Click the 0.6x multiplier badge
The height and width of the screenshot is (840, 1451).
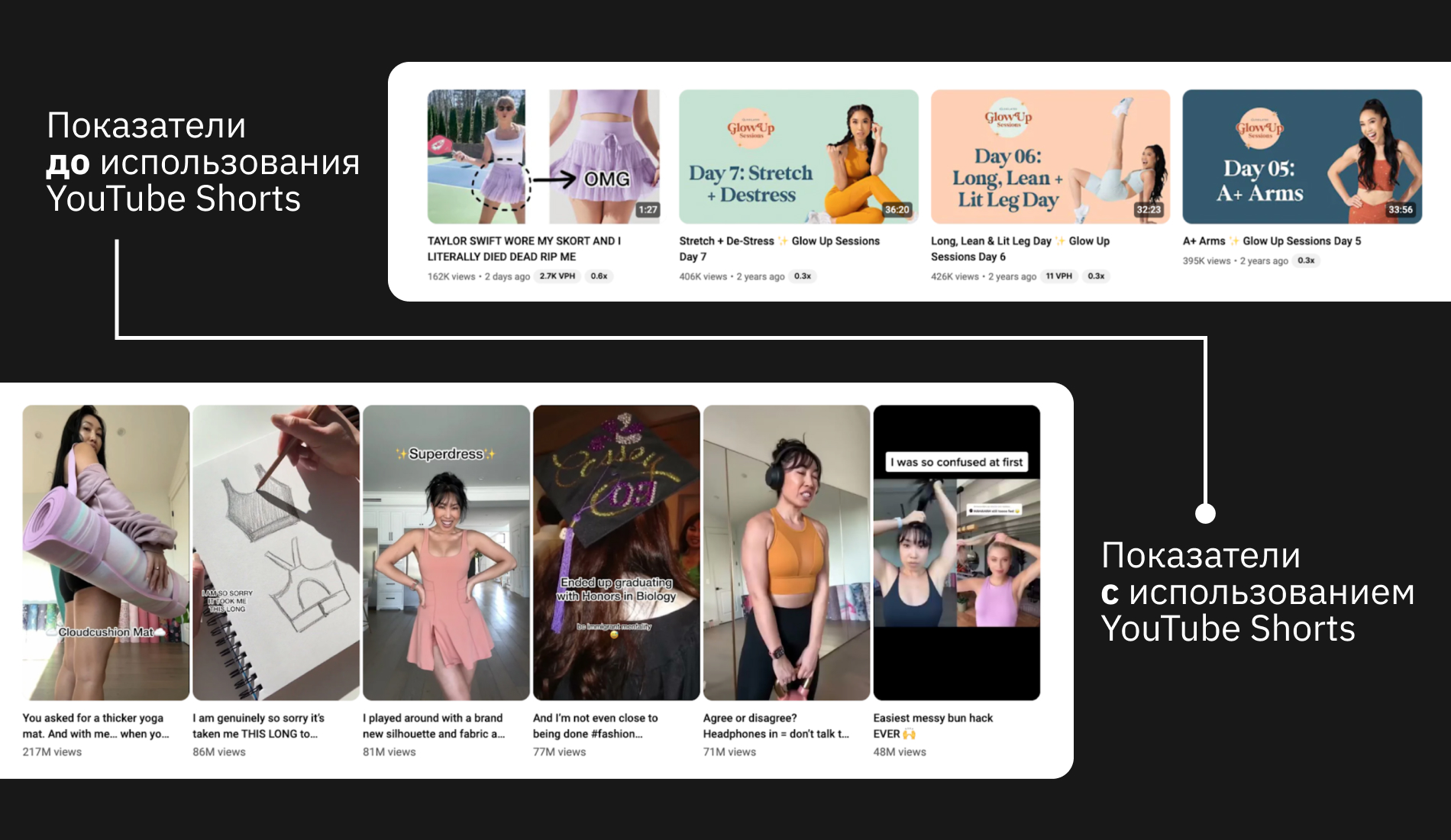599,276
